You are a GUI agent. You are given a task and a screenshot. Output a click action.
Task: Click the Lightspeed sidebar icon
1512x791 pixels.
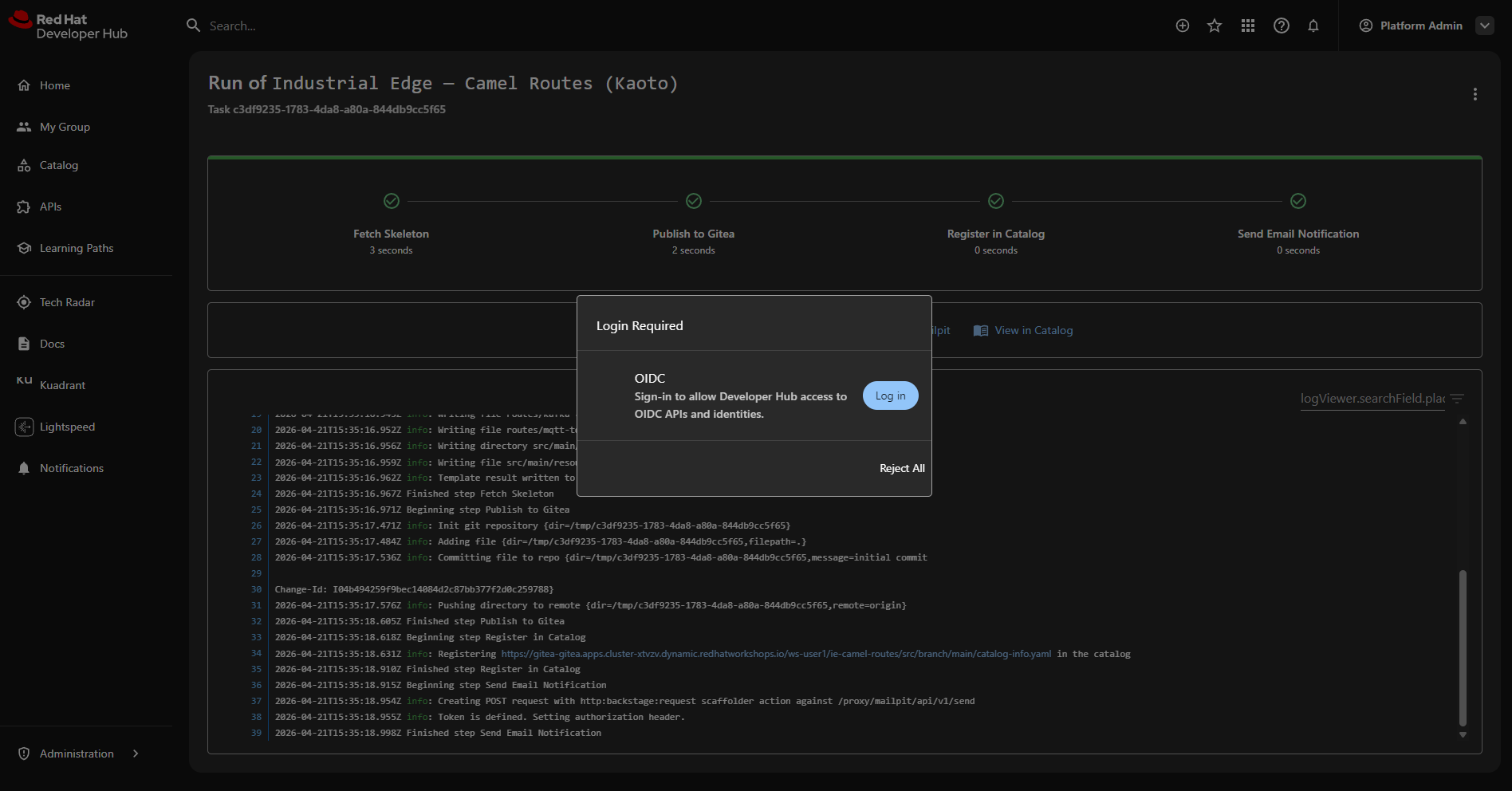coord(24,427)
